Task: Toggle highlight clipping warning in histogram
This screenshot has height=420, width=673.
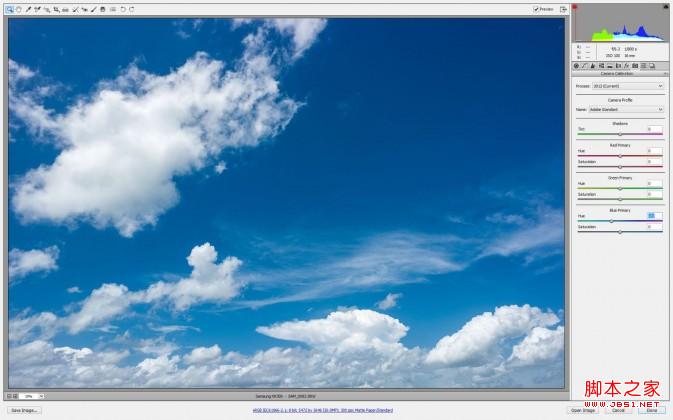Action: coord(666,7)
